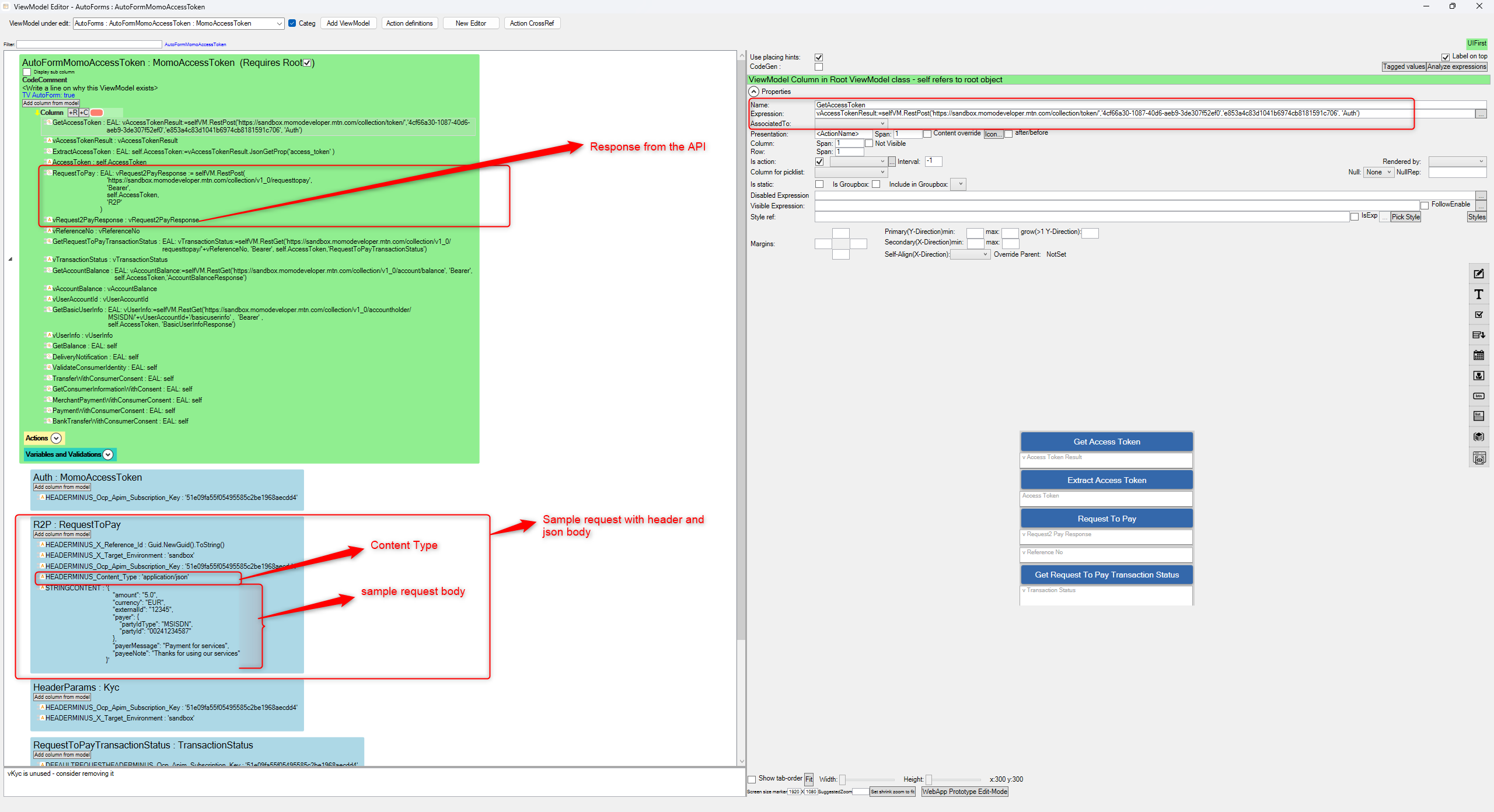Toggle the Not Visible checkbox

point(869,143)
